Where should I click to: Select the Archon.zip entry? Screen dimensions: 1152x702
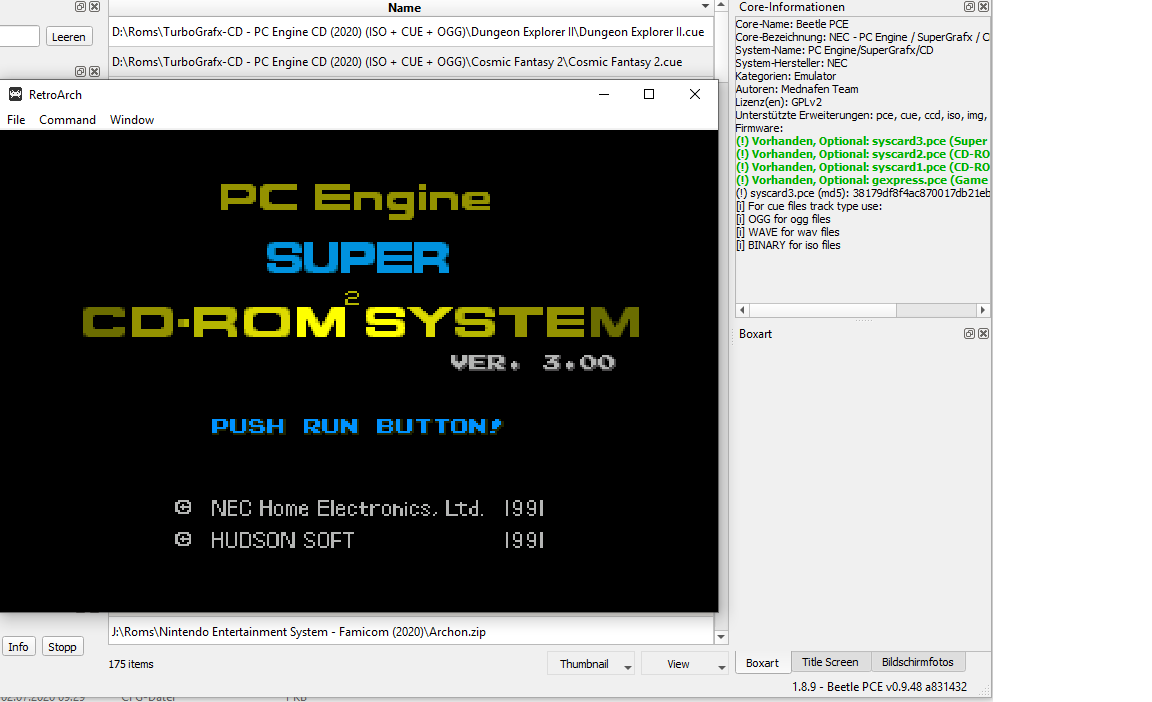[x=411, y=632]
